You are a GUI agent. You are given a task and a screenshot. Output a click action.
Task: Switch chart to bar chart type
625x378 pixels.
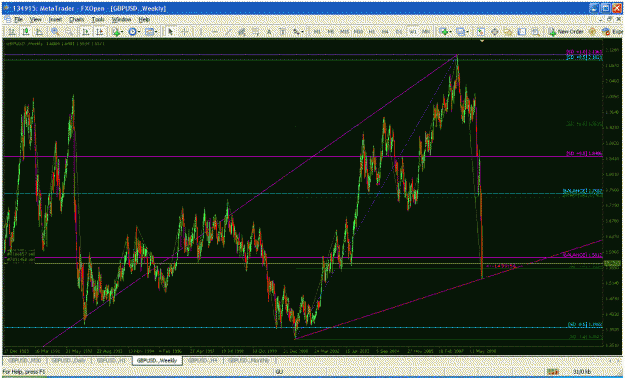12,32
